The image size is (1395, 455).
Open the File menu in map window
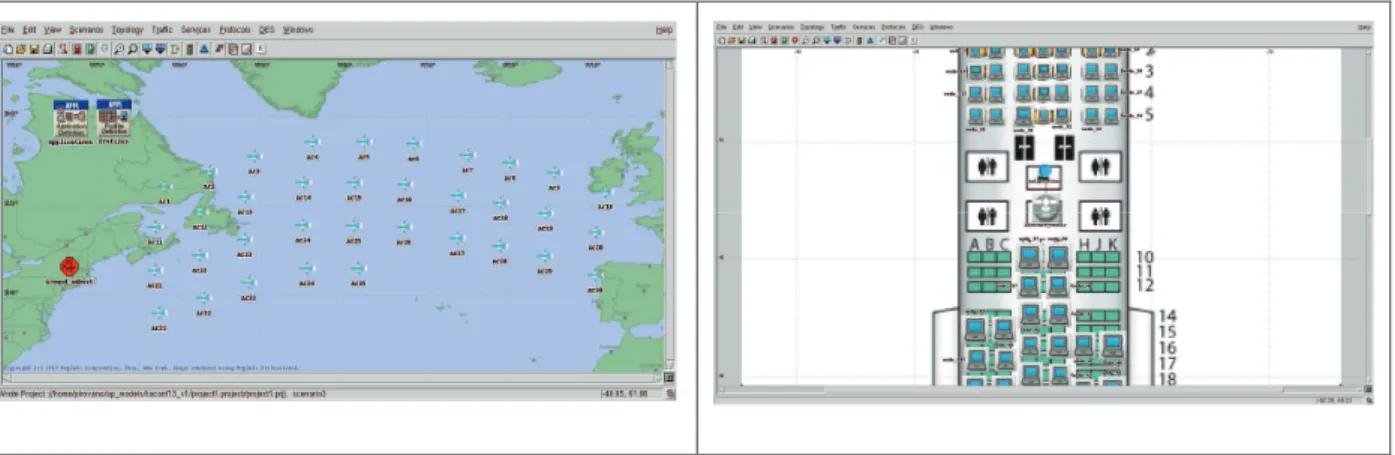pos(7,30)
